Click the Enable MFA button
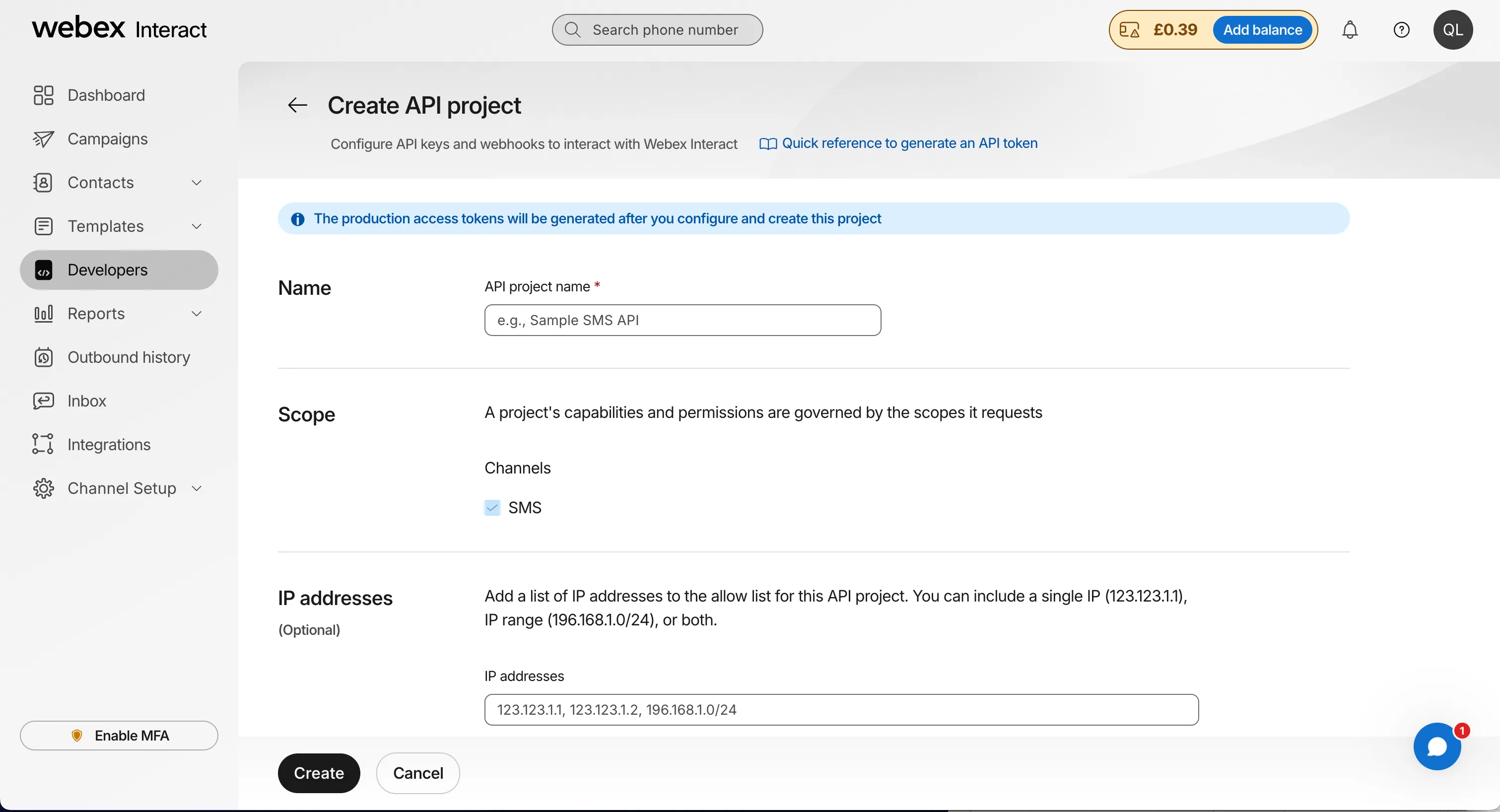 click(x=119, y=736)
